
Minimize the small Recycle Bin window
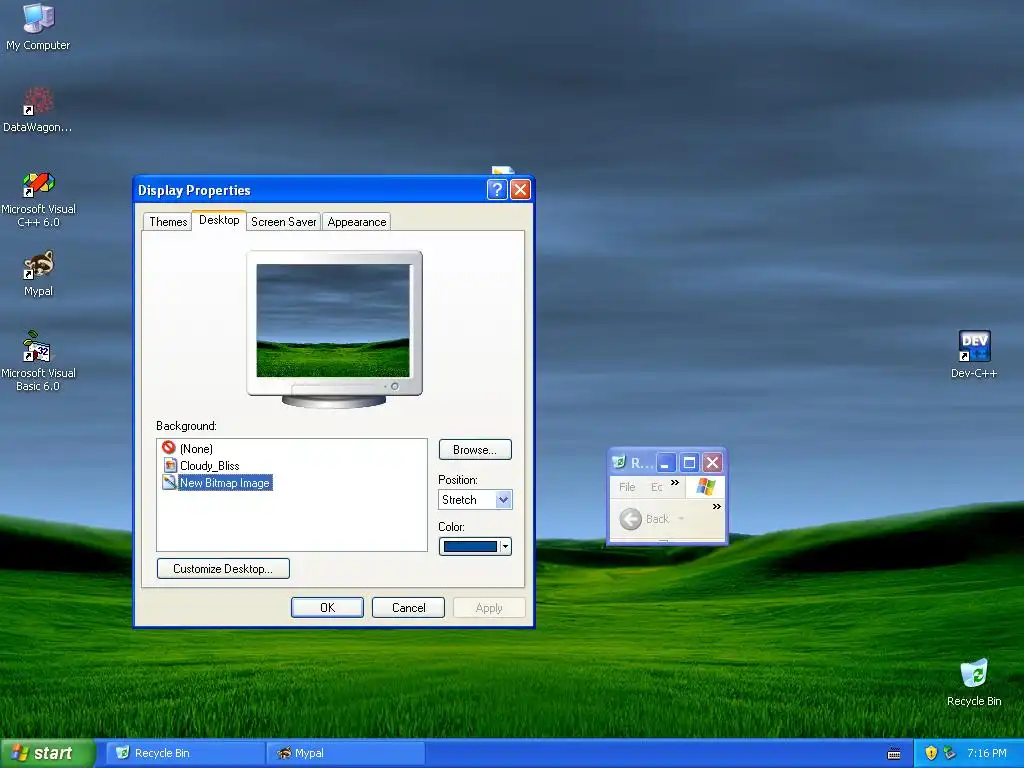[665, 462]
